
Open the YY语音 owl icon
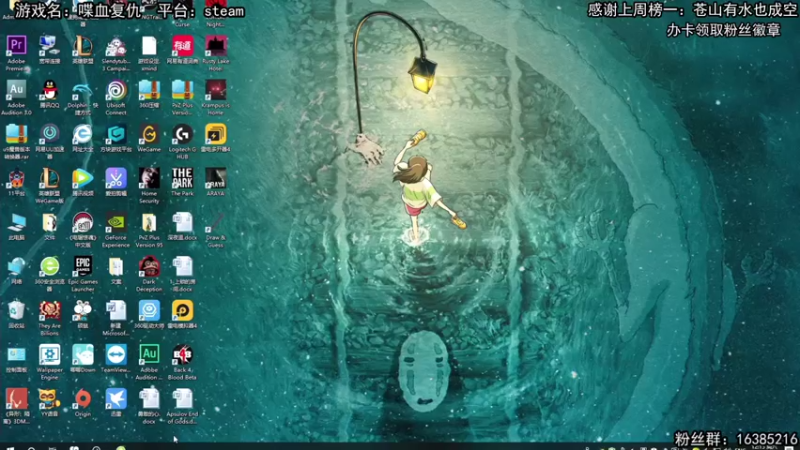pyautogui.click(x=49, y=399)
